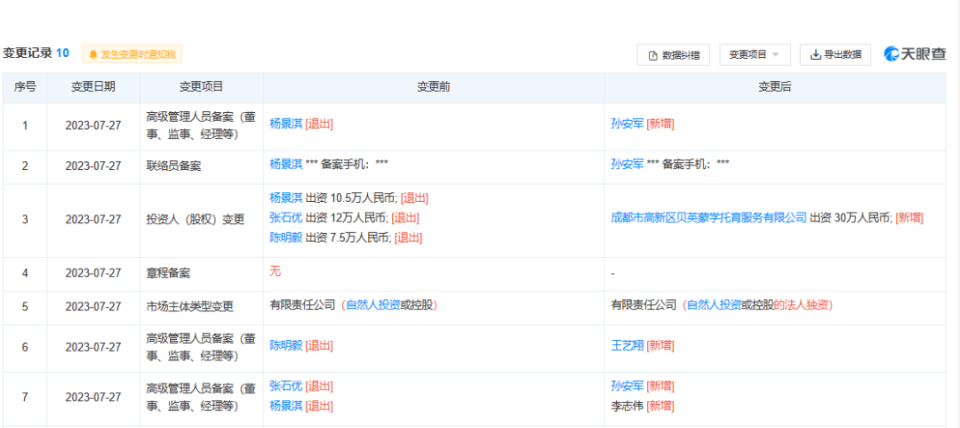Open 杨景淇 出资 10.5万 investor link
The image size is (960, 428).
[287, 198]
